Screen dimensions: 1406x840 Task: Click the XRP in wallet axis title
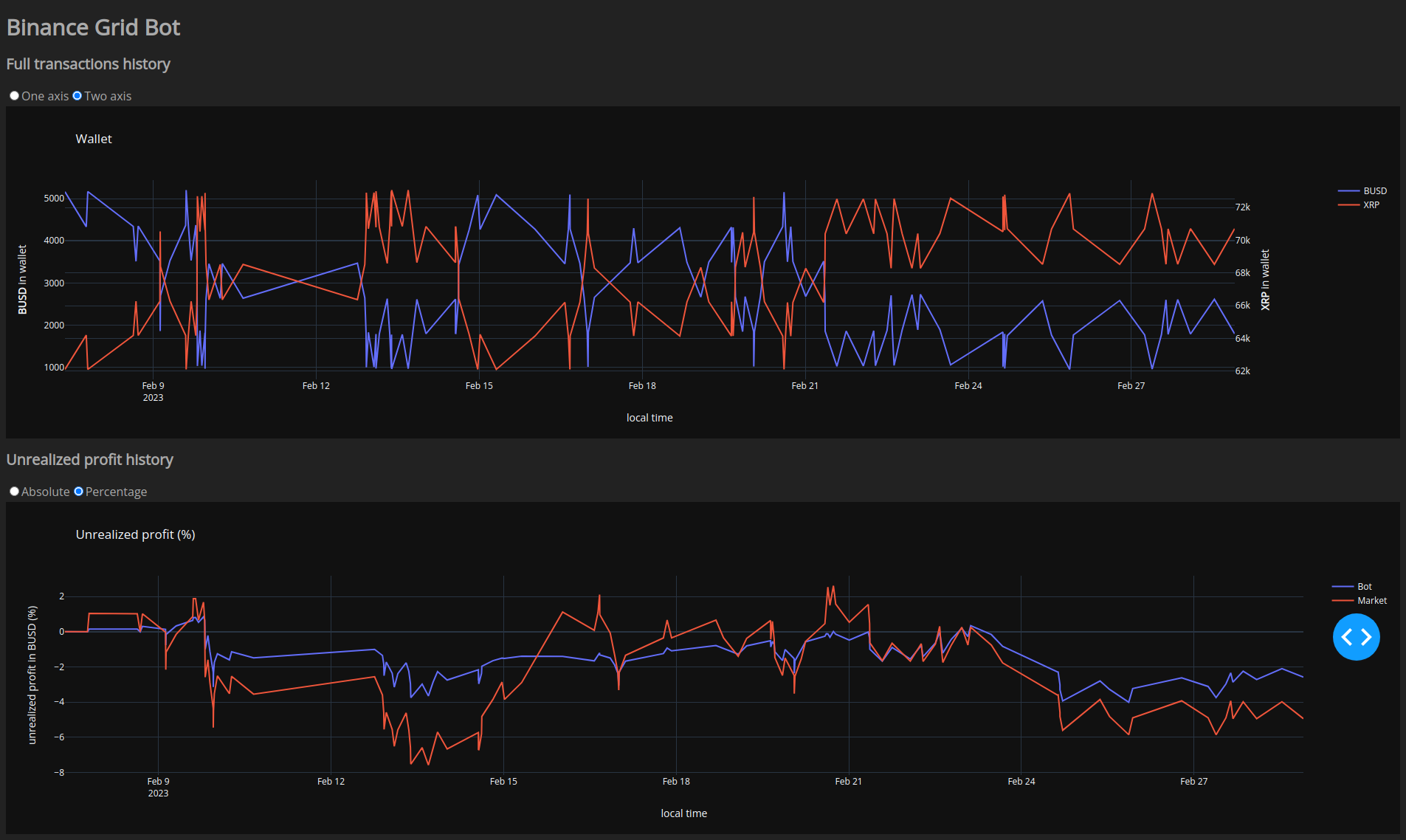[x=1265, y=280]
